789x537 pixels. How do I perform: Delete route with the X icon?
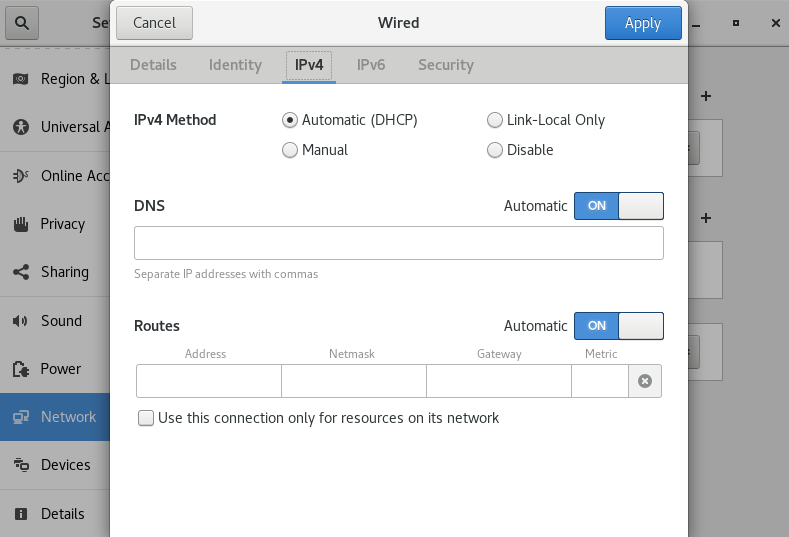(x=645, y=381)
